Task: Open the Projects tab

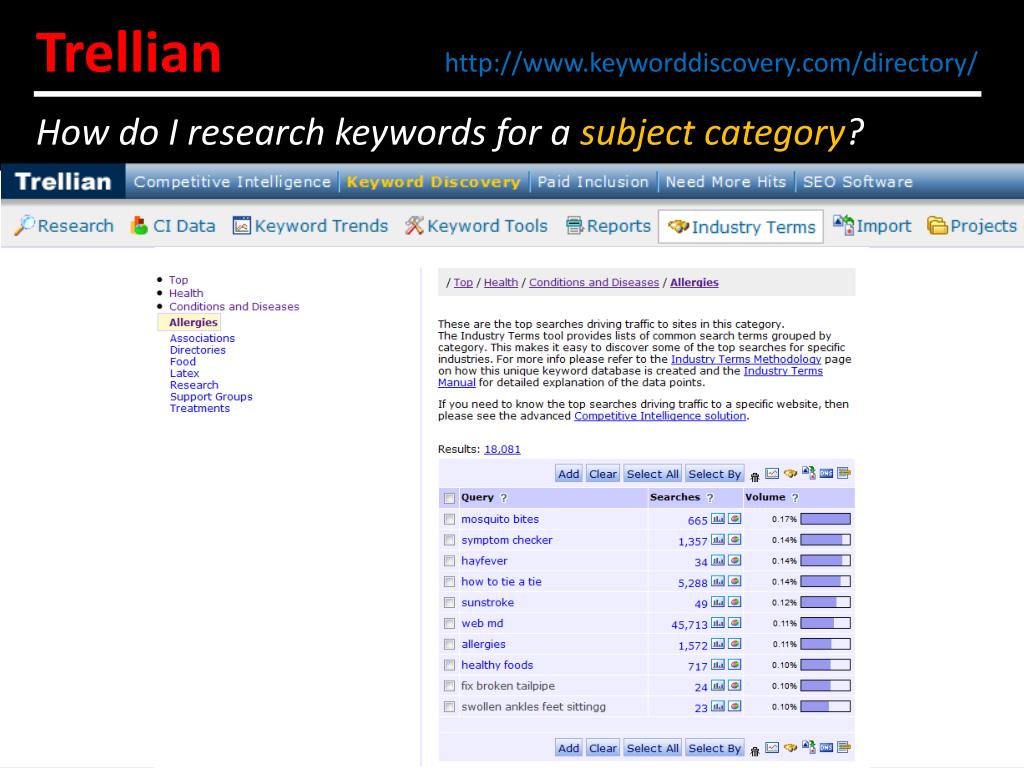Action: pos(972,226)
